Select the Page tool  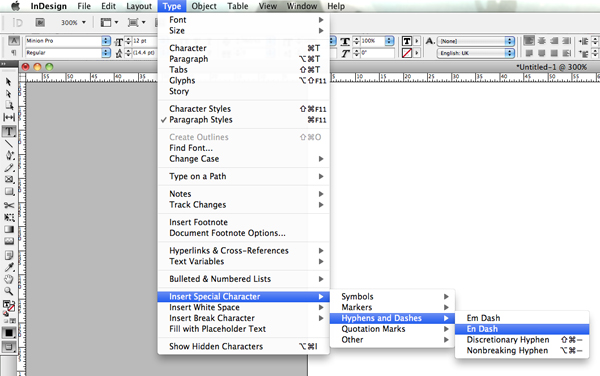[8, 106]
